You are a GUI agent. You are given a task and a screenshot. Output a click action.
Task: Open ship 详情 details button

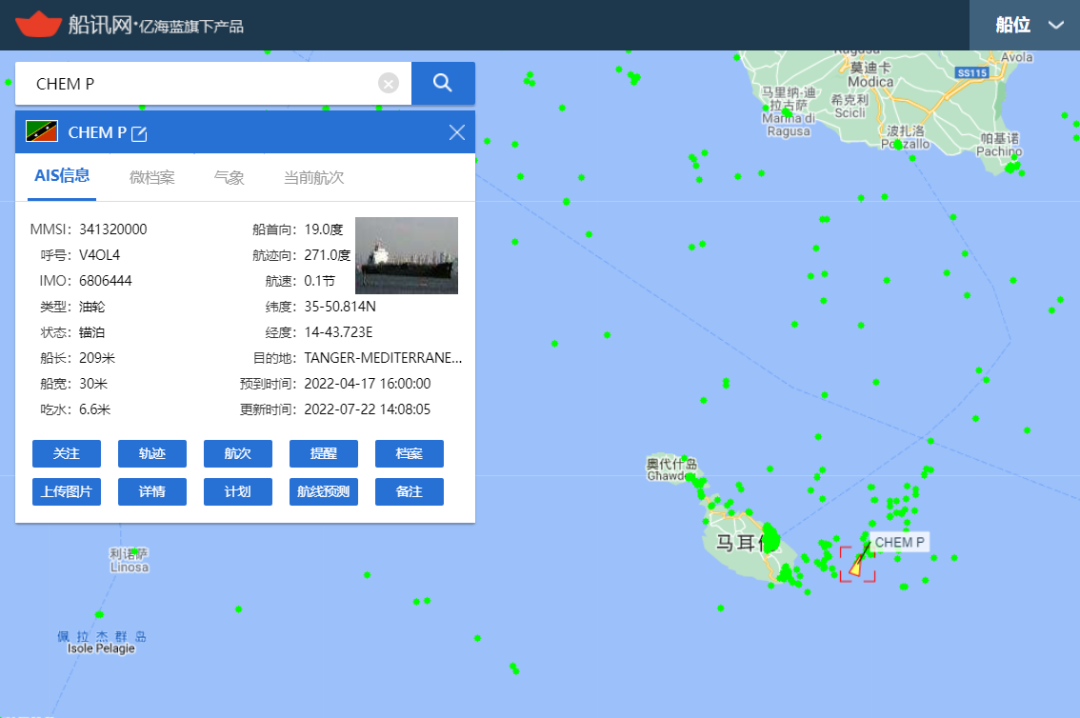coord(152,492)
